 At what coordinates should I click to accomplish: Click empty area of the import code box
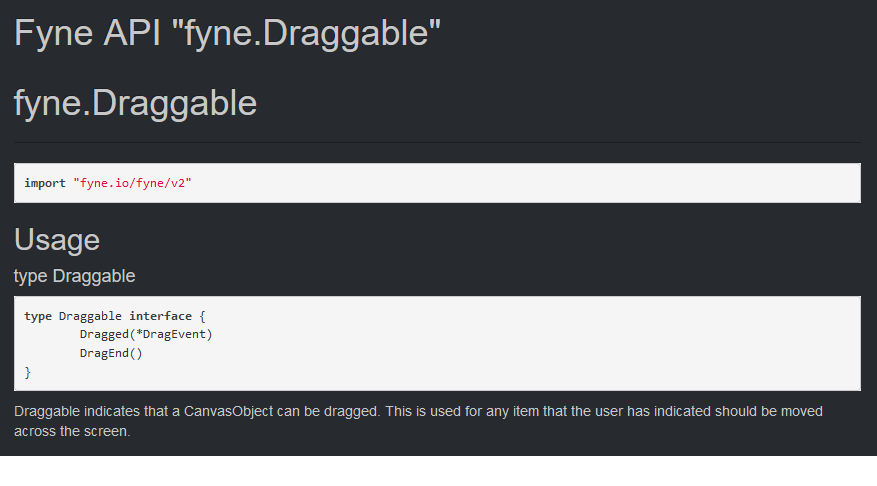tap(526, 183)
